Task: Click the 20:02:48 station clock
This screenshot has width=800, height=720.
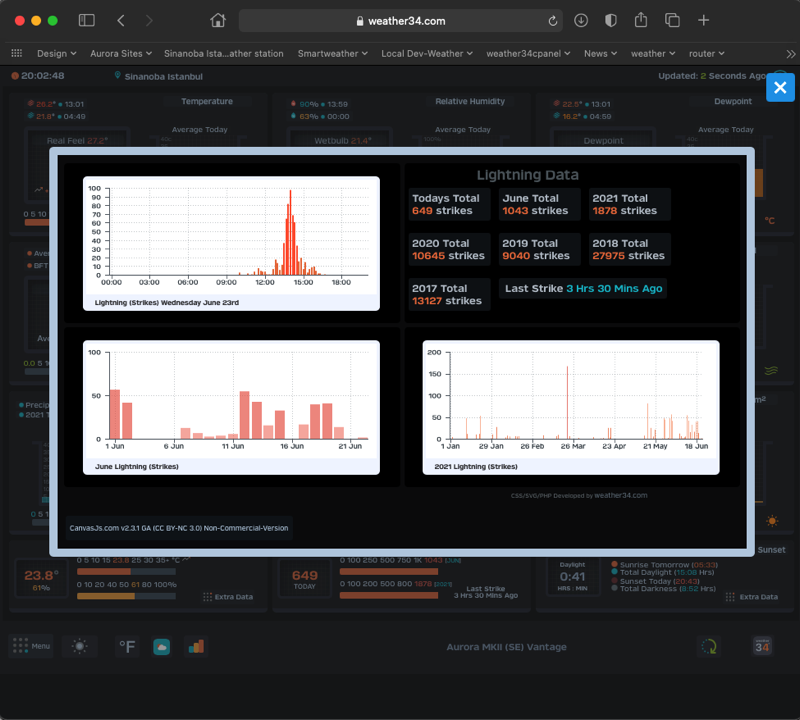Action: tap(43, 76)
